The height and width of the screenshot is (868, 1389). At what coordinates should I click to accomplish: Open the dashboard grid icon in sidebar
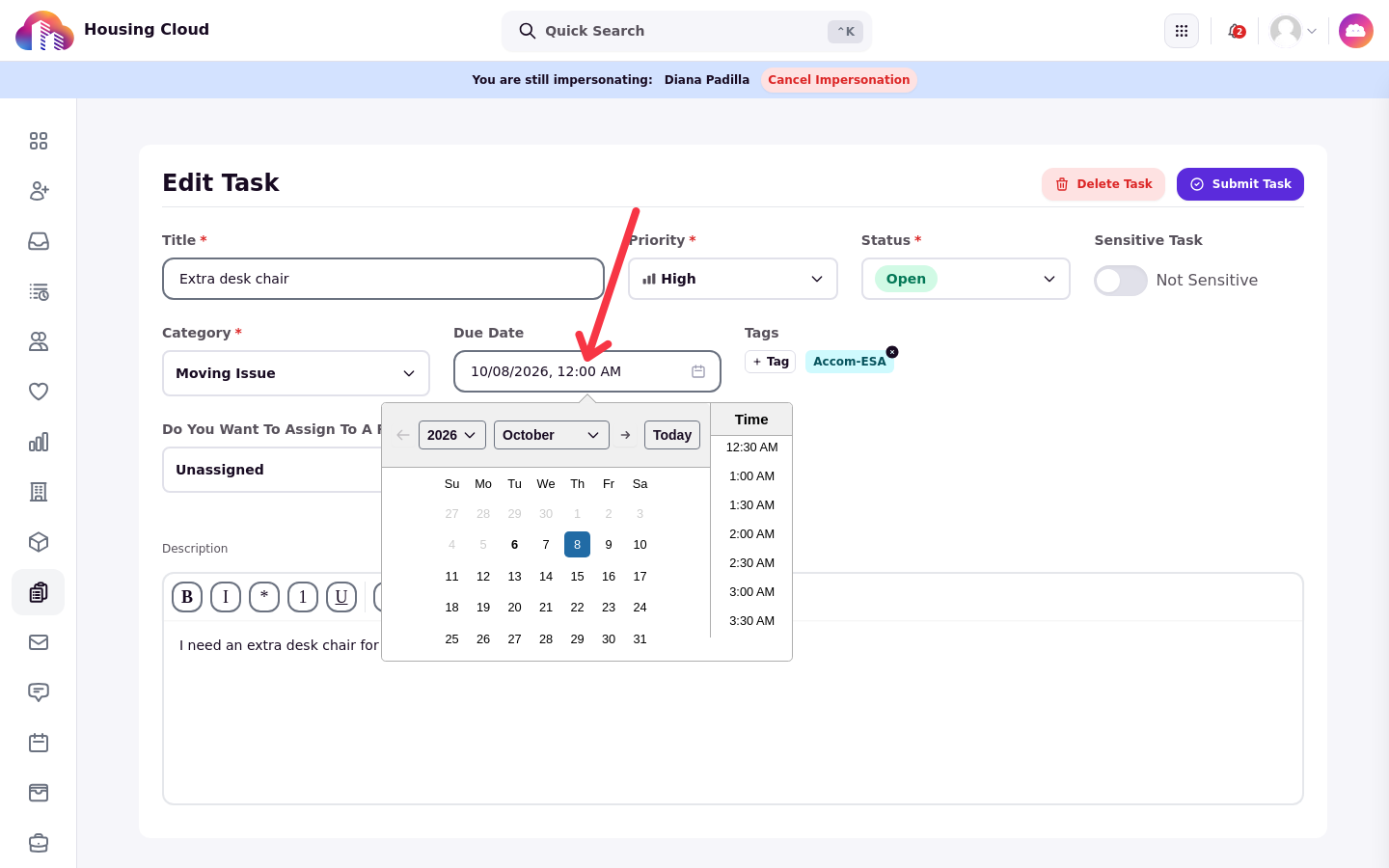click(39, 141)
